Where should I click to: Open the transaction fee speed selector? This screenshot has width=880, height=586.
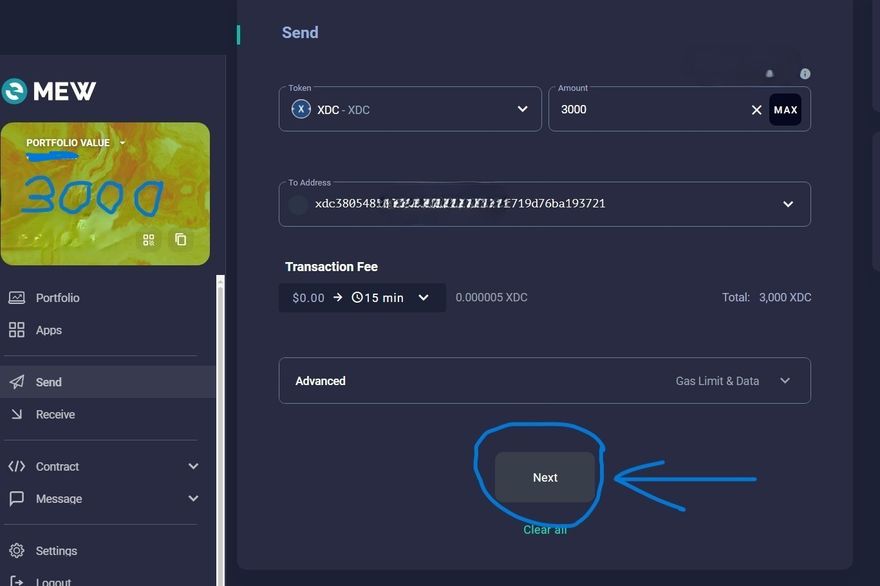point(362,298)
